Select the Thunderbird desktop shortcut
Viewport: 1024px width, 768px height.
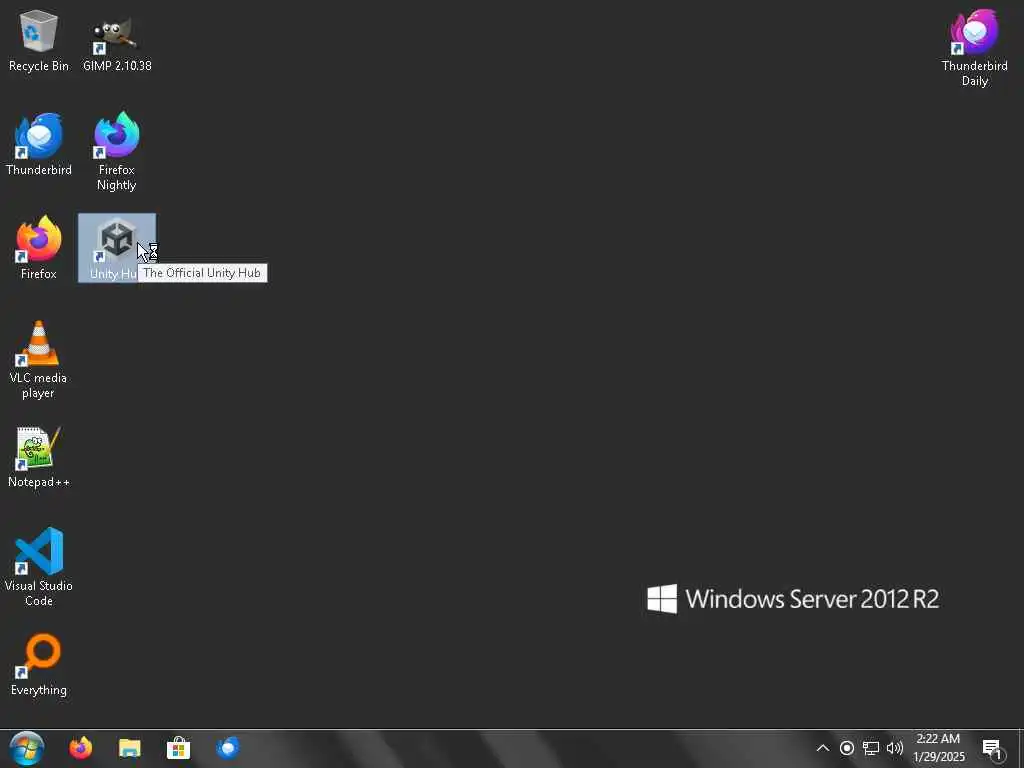pyautogui.click(x=39, y=144)
